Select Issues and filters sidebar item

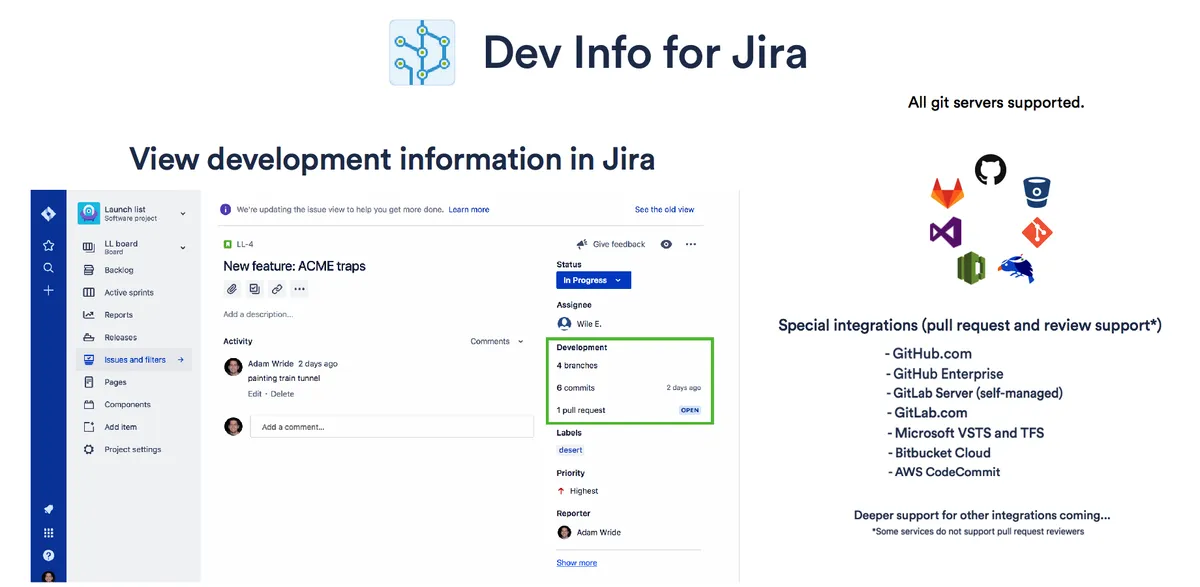tap(134, 360)
